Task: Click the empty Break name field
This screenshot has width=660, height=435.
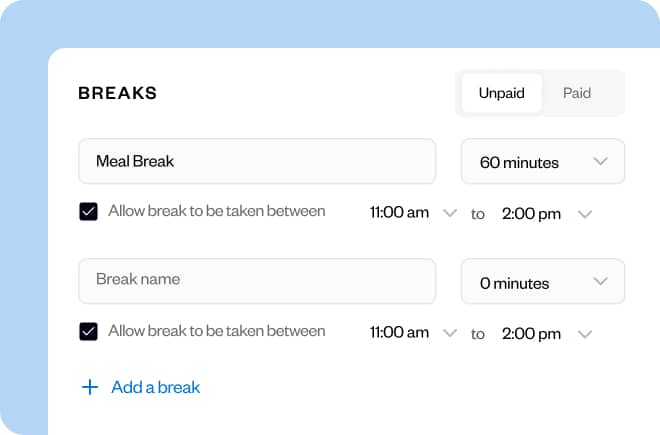Action: pos(257,281)
